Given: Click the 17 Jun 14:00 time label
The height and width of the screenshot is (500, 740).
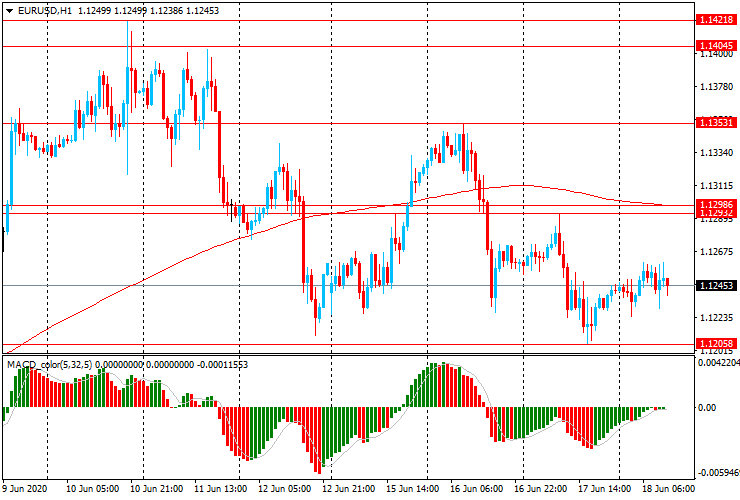Looking at the screenshot, I should (x=605, y=488).
